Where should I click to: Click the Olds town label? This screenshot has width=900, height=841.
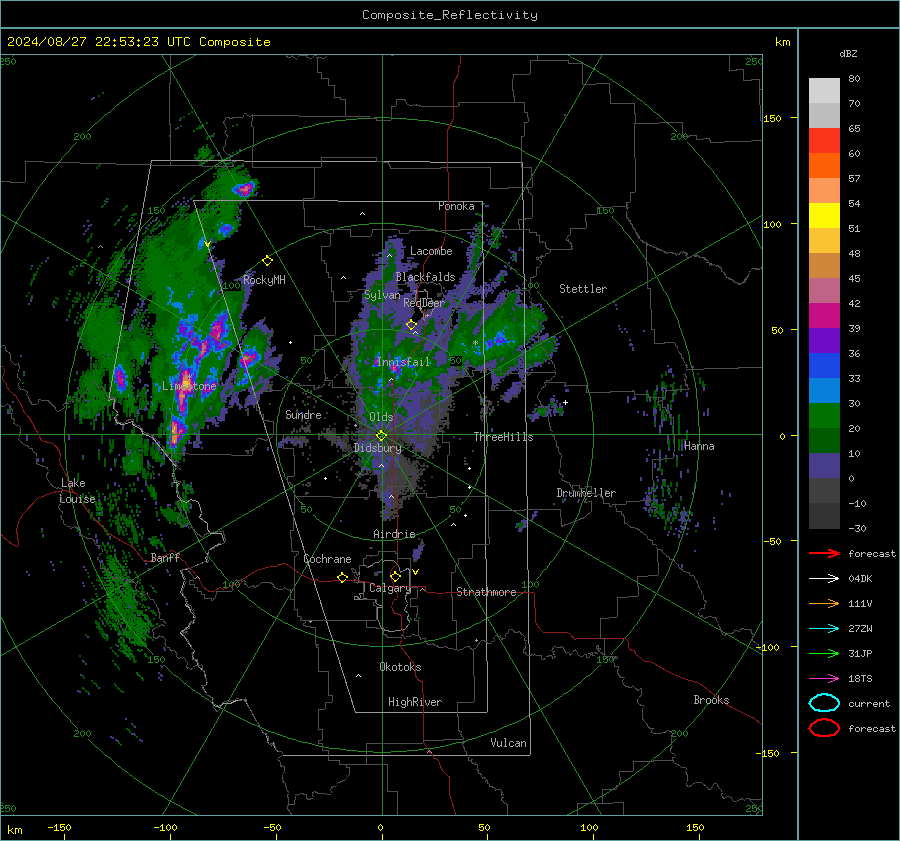pyautogui.click(x=381, y=417)
